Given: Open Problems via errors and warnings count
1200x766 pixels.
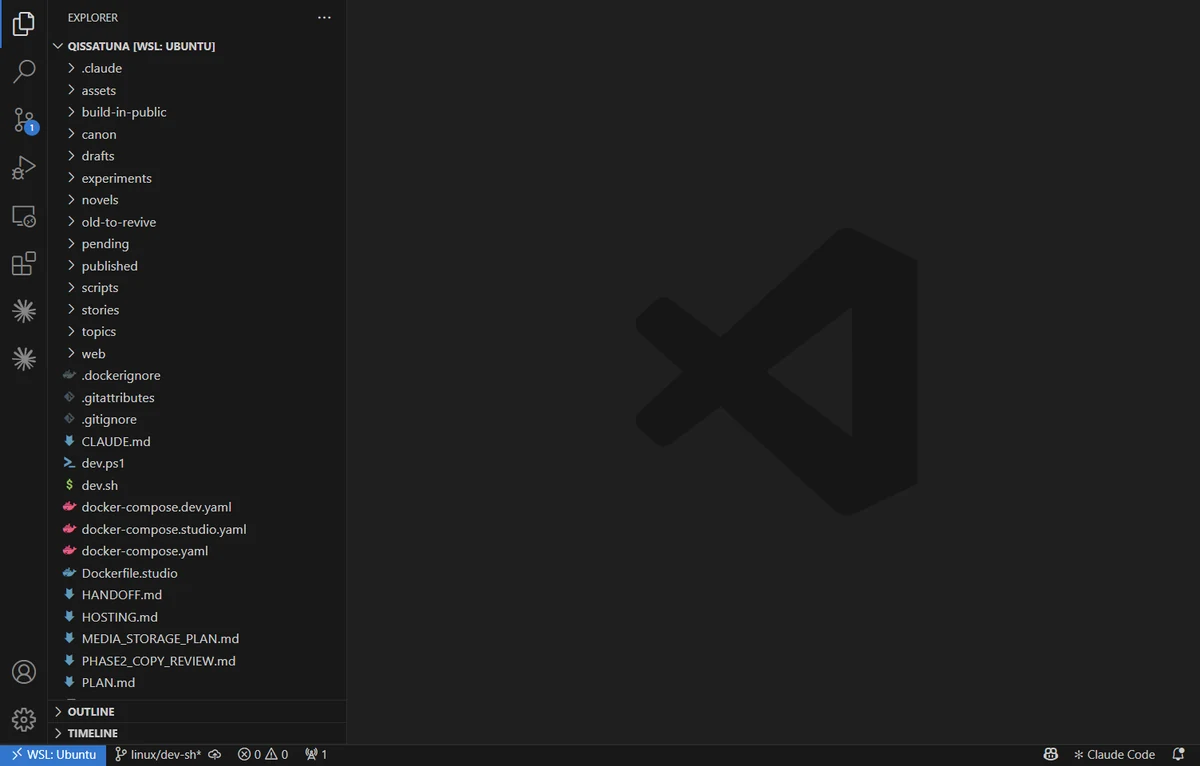Looking at the screenshot, I should 263,755.
